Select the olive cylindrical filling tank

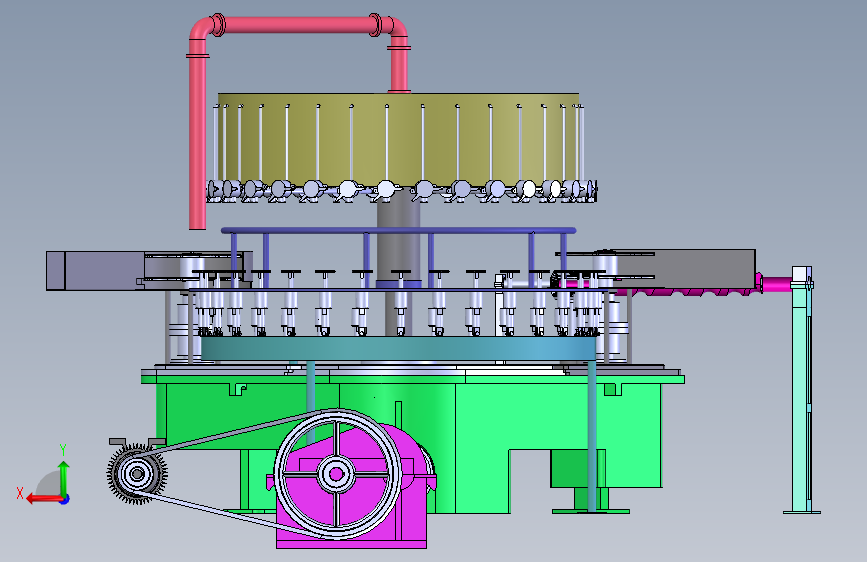pos(399,139)
